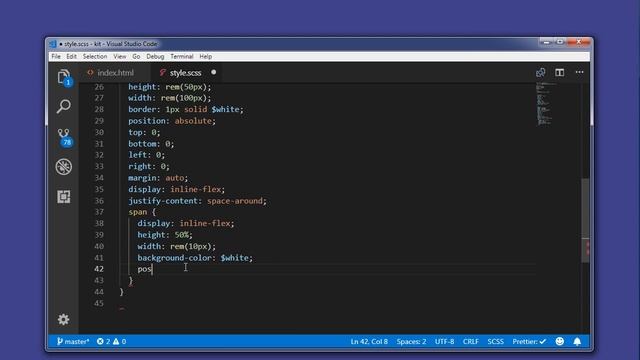Open the File menu
640x360 pixels.
(56, 56)
